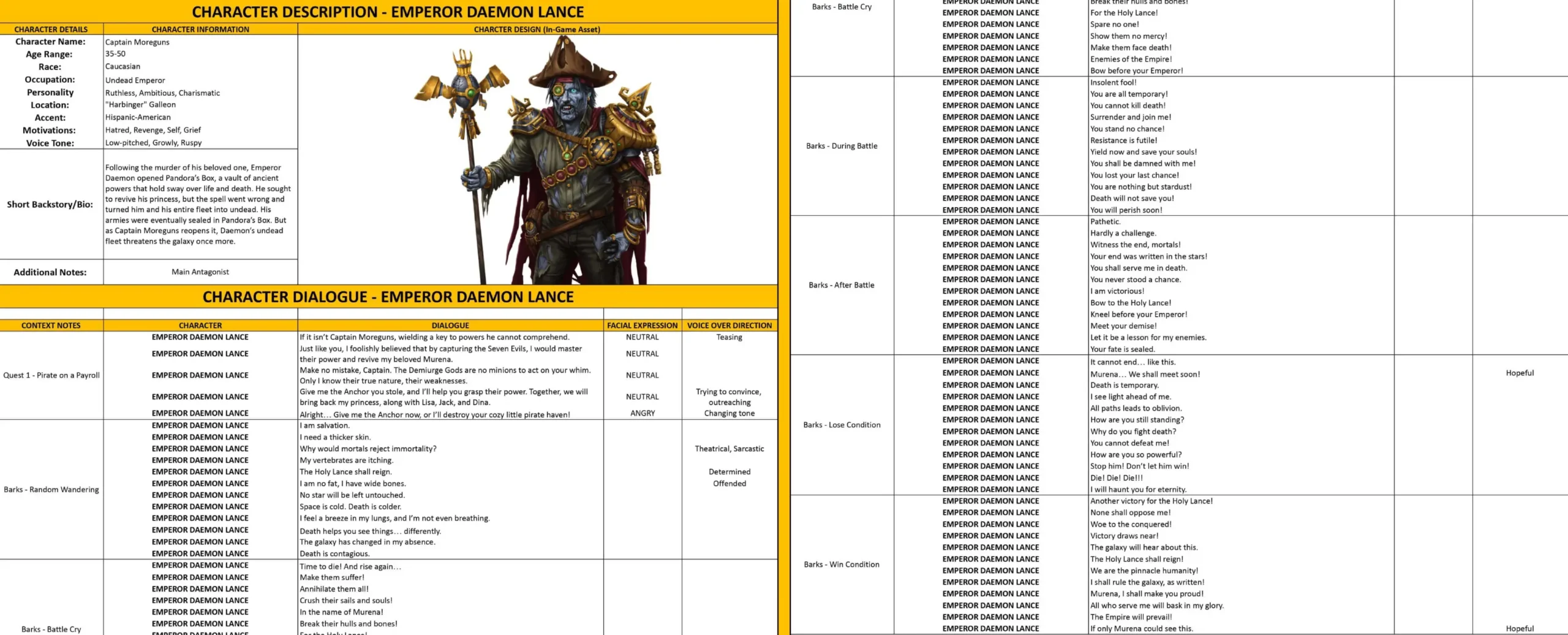Image resolution: width=1568 pixels, height=635 pixels.
Task: Click the Short Backstory/Bio text cell
Action: 198,204
